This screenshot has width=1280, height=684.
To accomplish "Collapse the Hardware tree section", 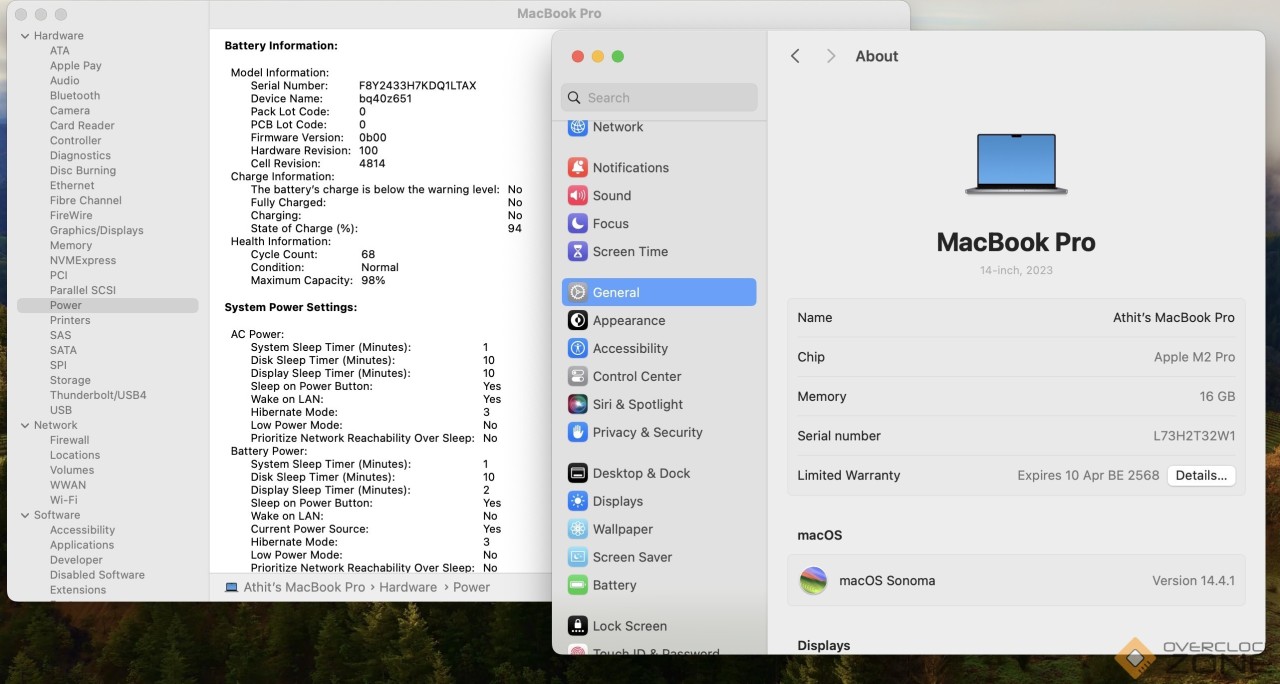I will click(x=24, y=36).
